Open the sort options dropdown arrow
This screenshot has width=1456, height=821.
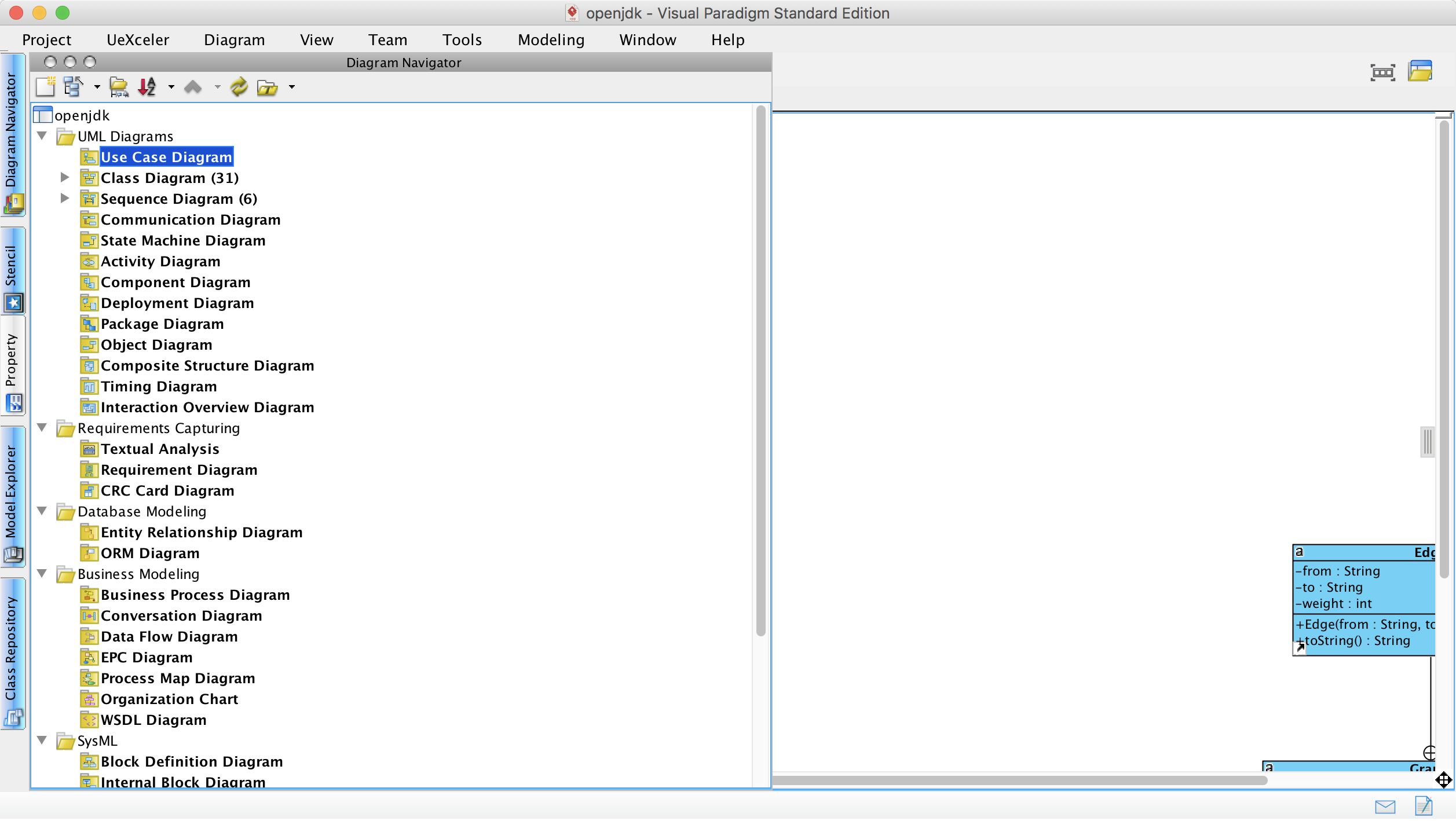[x=171, y=87]
